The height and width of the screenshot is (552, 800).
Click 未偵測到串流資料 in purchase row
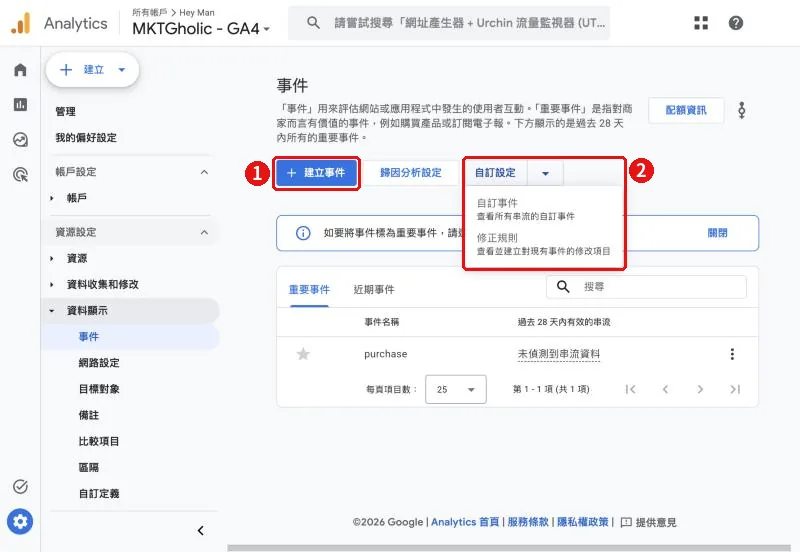point(559,354)
